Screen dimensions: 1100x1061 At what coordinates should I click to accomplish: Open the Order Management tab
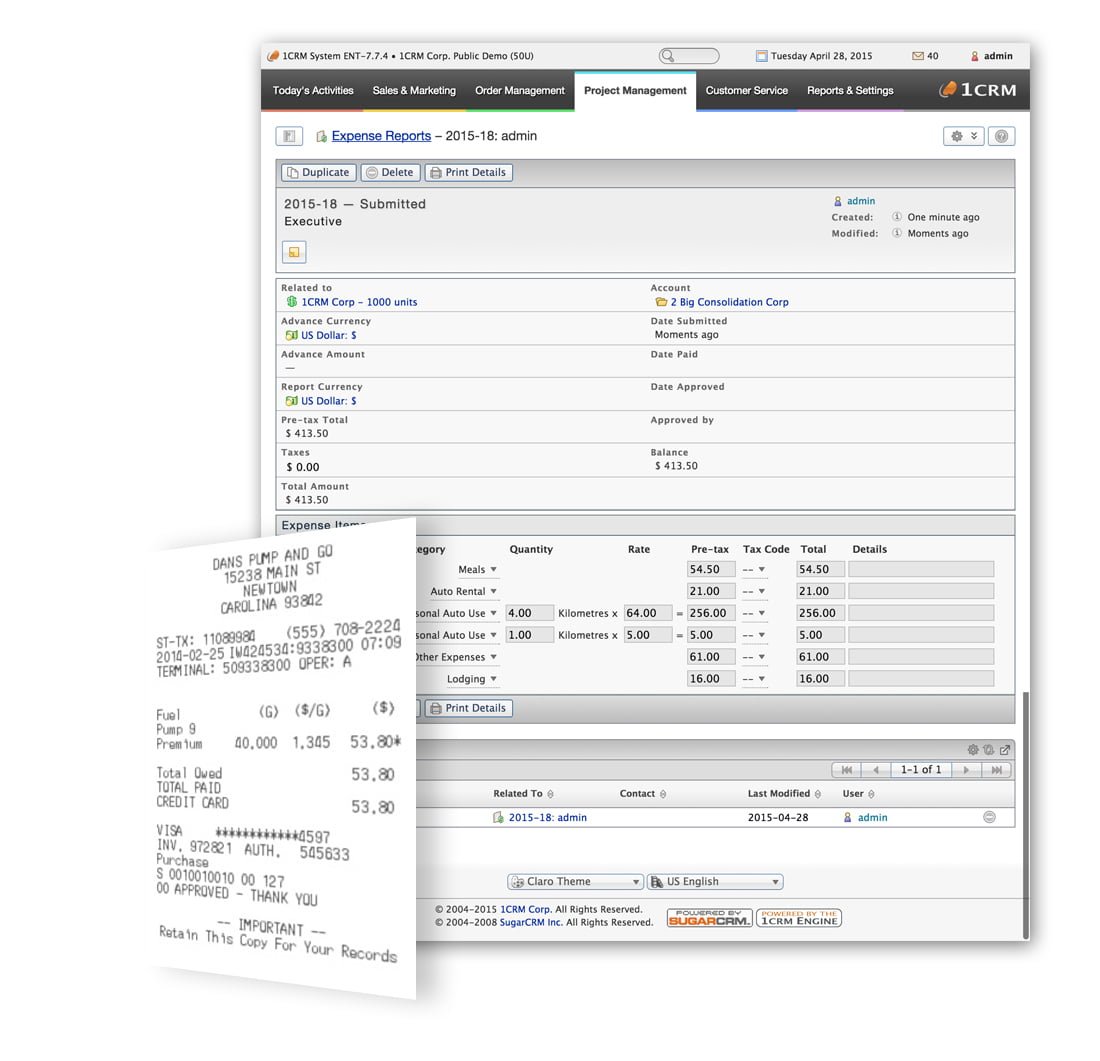click(x=520, y=91)
